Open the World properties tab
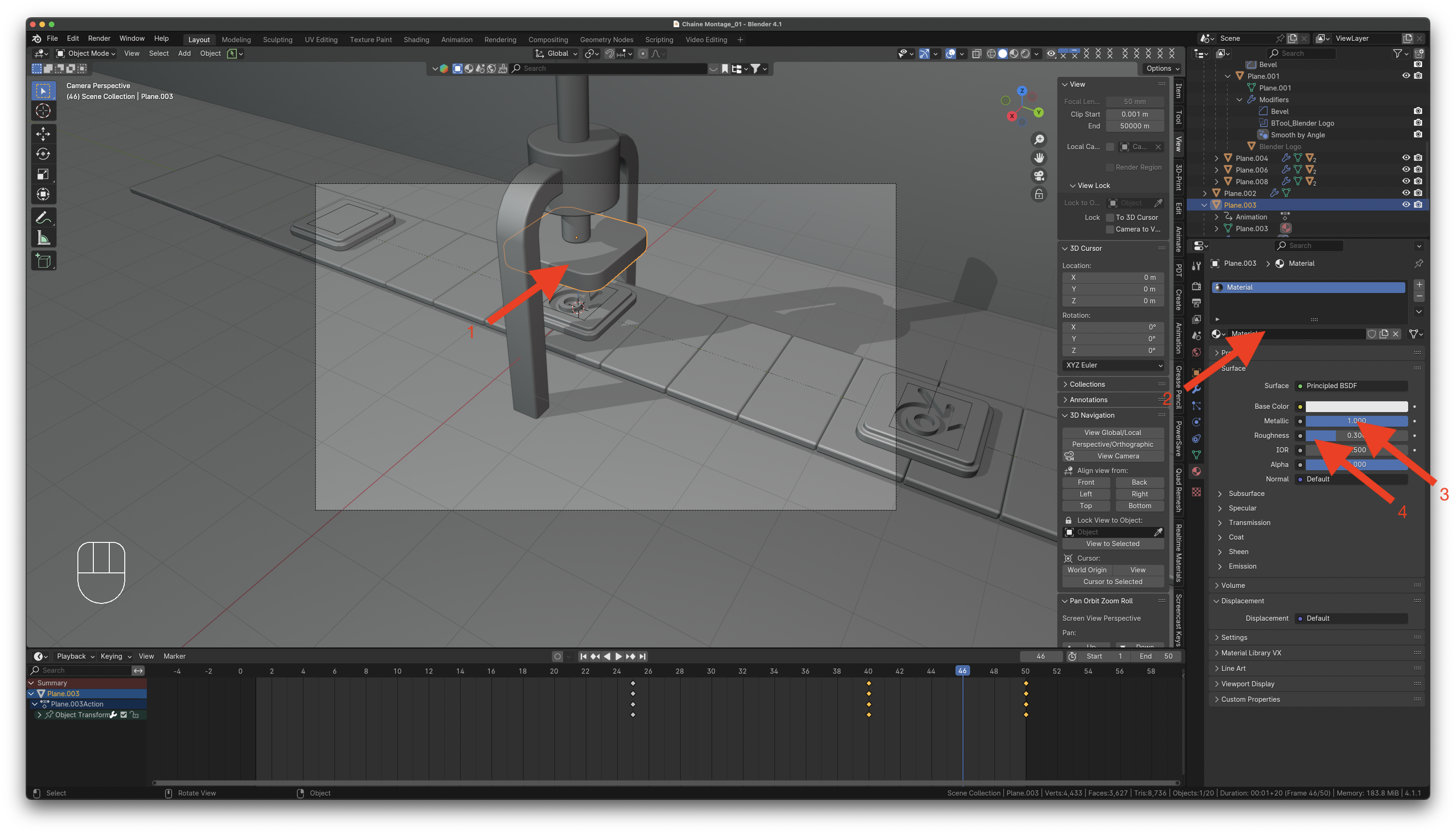The image size is (1456, 834). click(1196, 352)
